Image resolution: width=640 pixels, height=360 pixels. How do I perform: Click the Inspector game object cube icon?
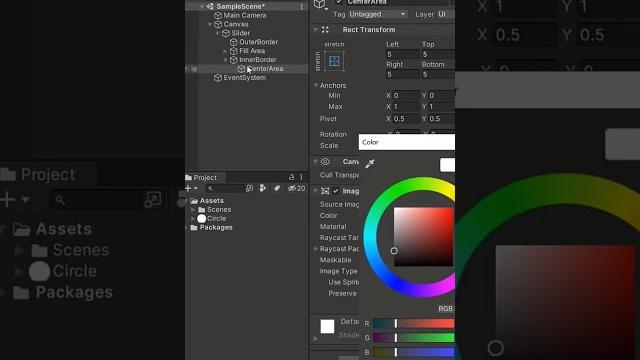point(319,4)
